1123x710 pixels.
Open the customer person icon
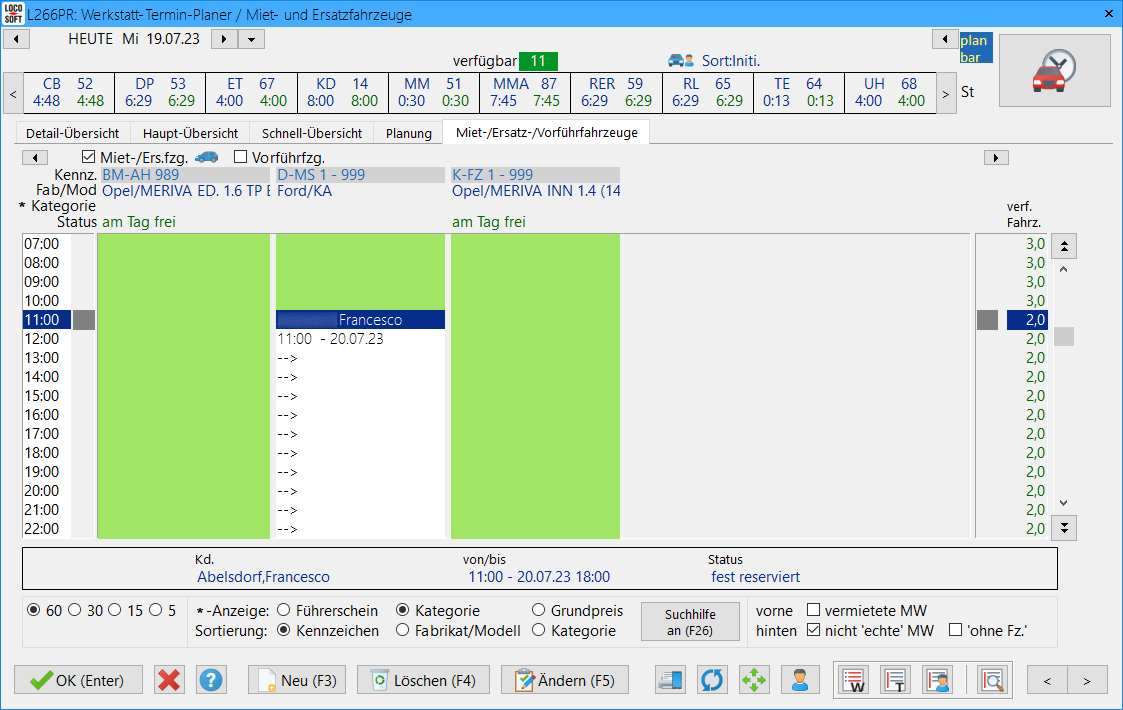coord(799,680)
